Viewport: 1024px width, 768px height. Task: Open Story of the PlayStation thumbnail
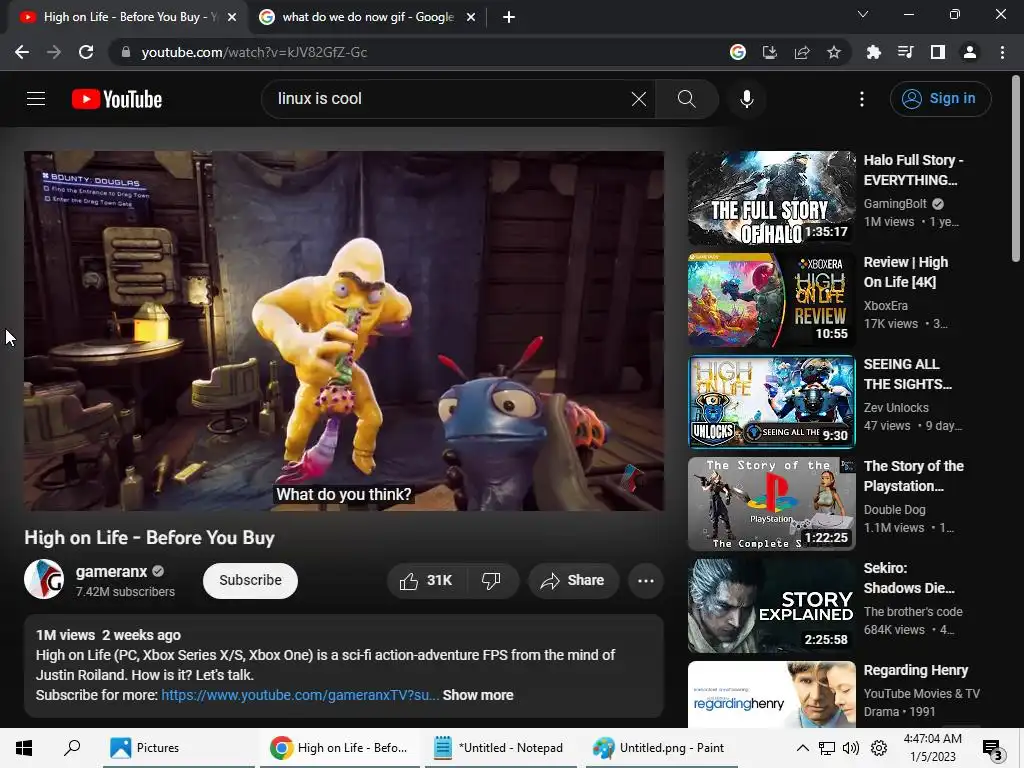click(x=772, y=504)
